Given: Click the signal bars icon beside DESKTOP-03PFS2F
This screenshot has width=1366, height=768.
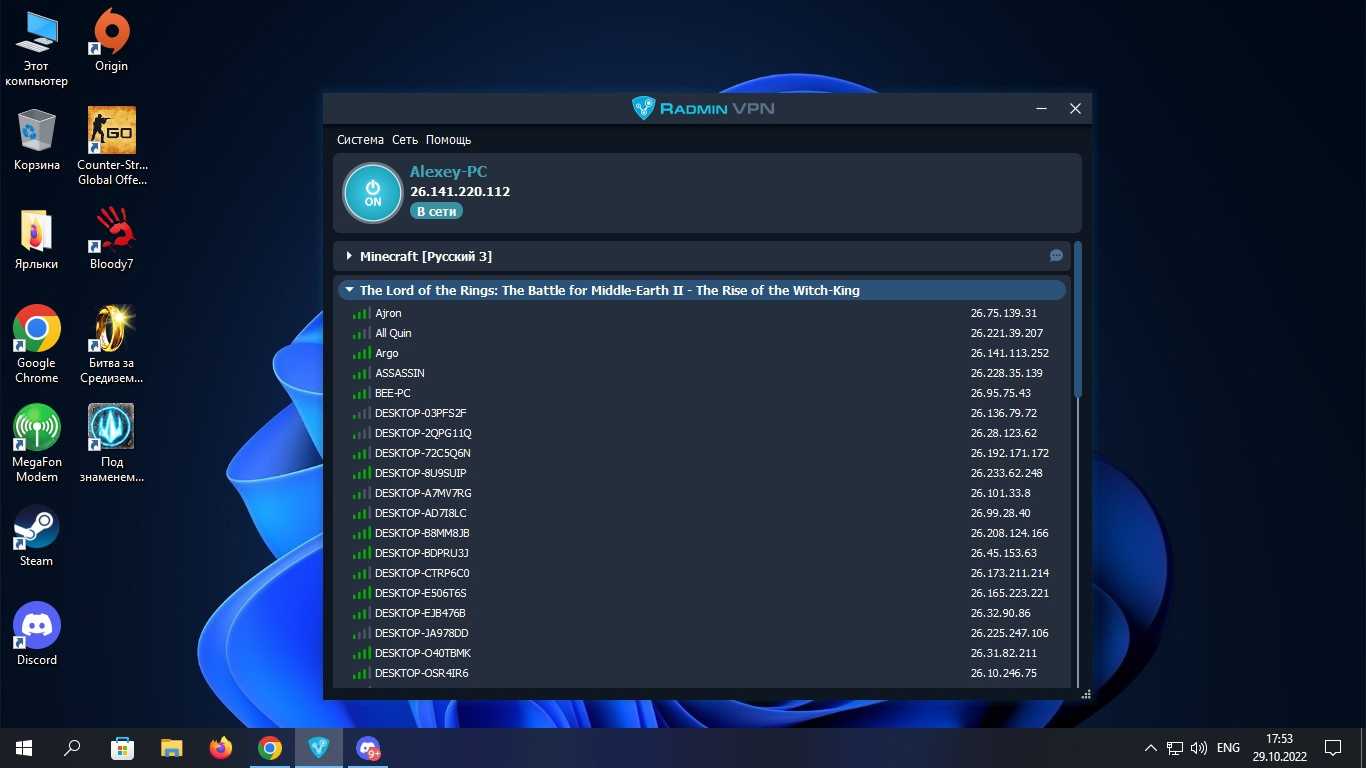Looking at the screenshot, I should point(361,413).
